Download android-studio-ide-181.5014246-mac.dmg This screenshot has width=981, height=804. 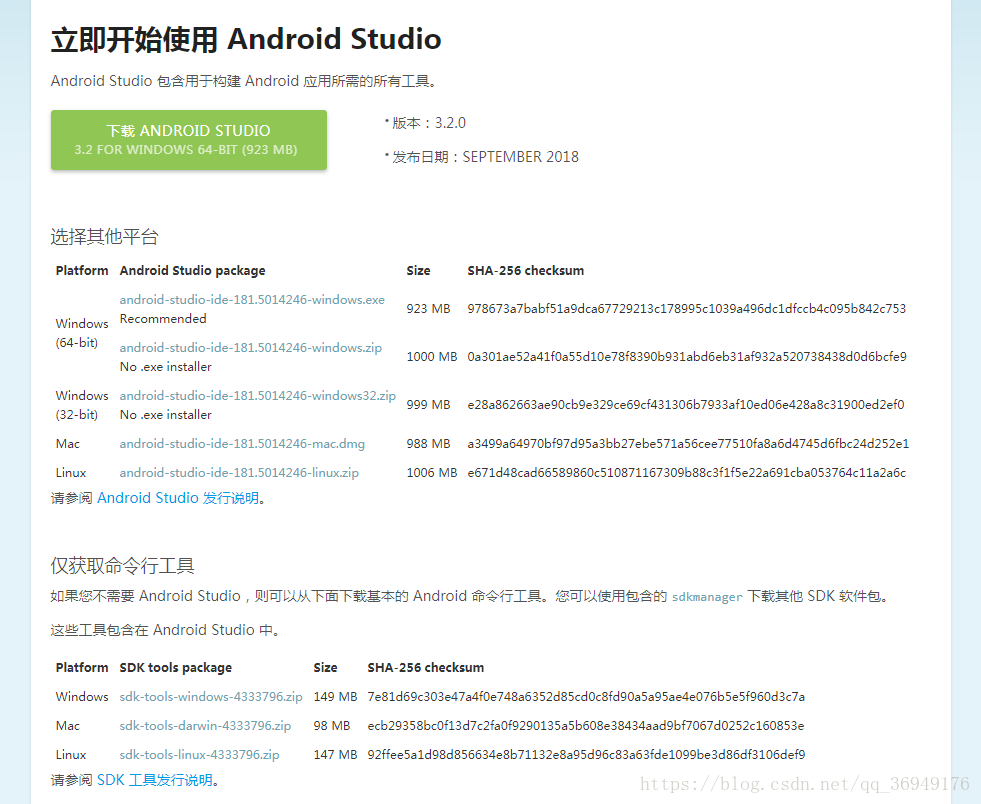point(242,444)
